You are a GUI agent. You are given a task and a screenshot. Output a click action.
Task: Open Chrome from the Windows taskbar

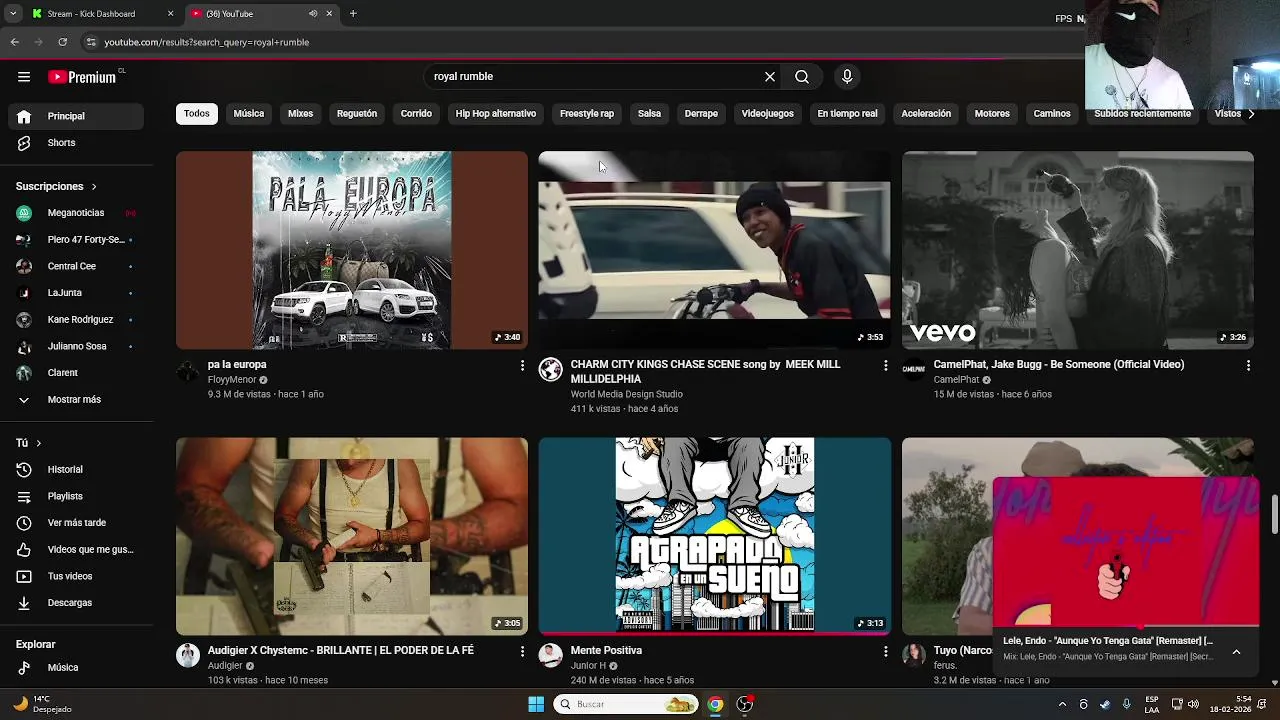pos(715,704)
